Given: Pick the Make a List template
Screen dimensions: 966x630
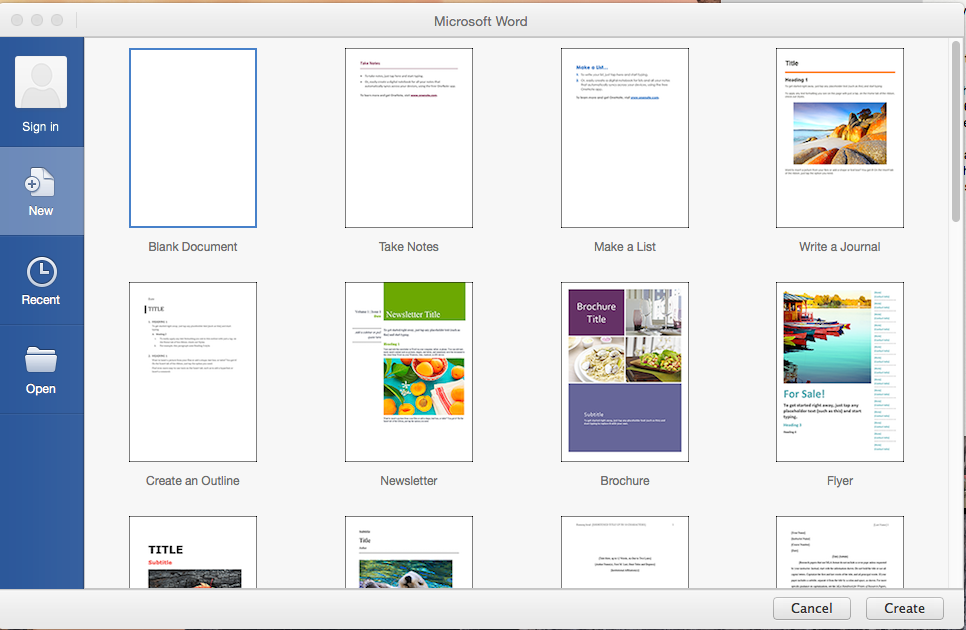Looking at the screenshot, I should click(x=624, y=138).
